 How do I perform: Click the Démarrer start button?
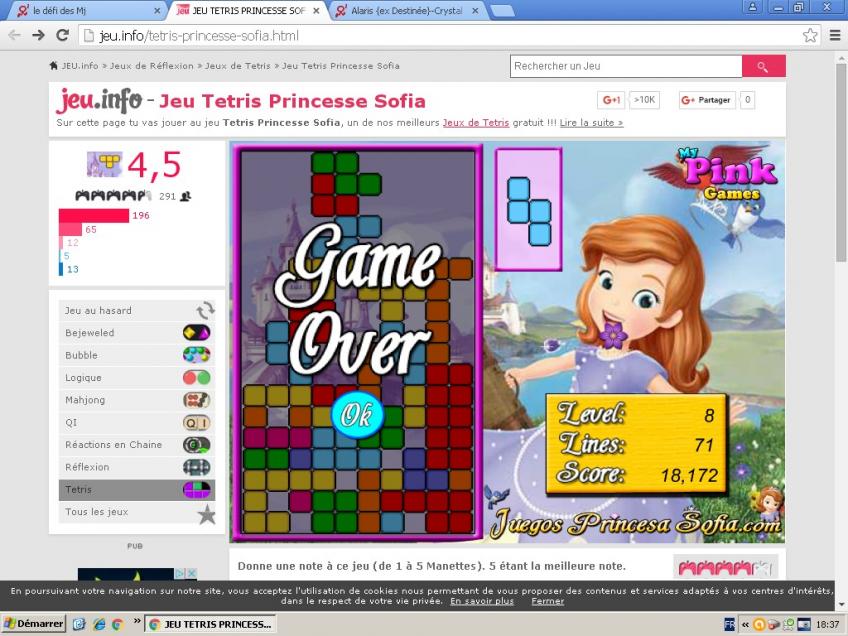click(x=34, y=624)
